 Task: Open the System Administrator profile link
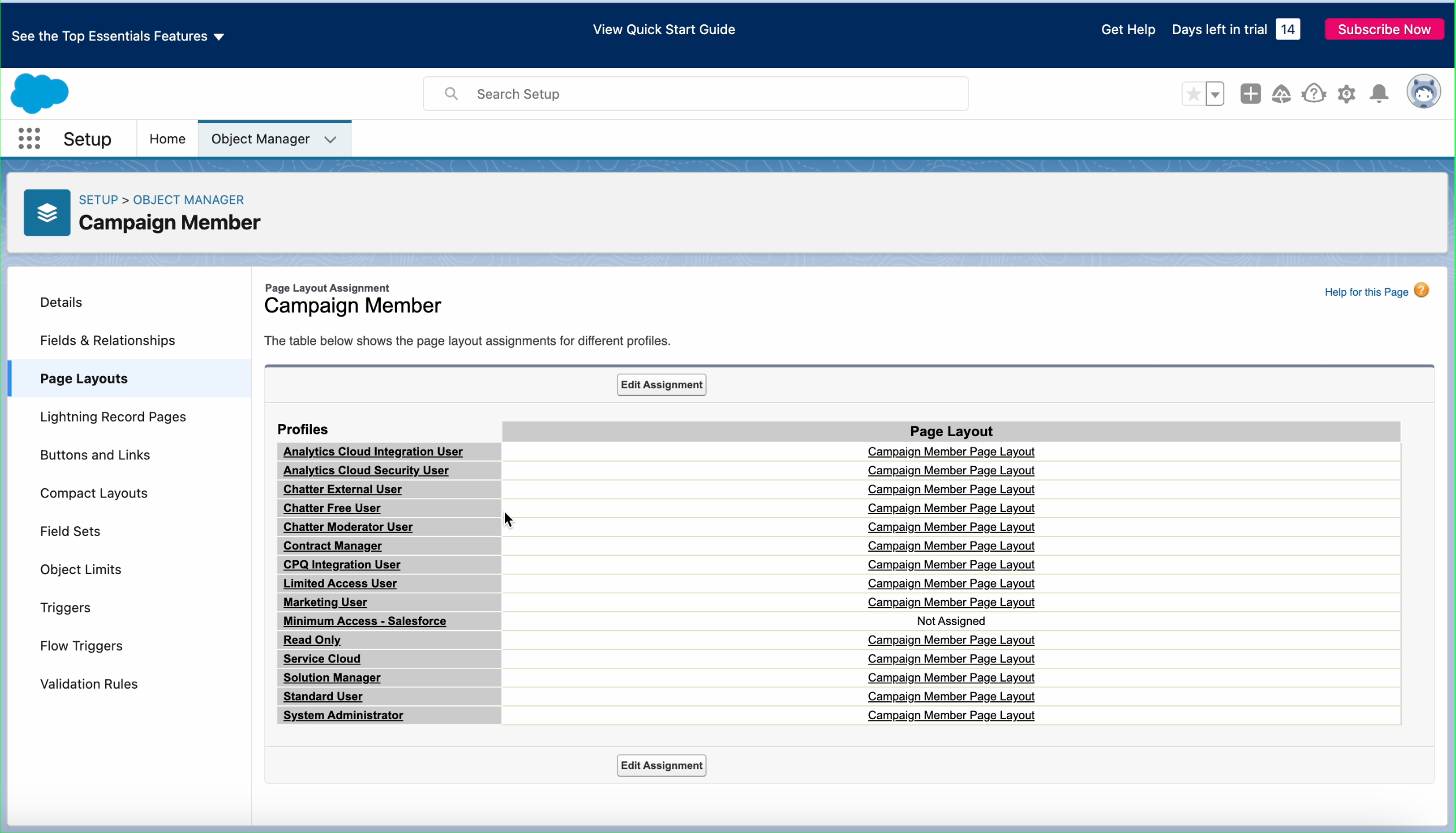343,715
